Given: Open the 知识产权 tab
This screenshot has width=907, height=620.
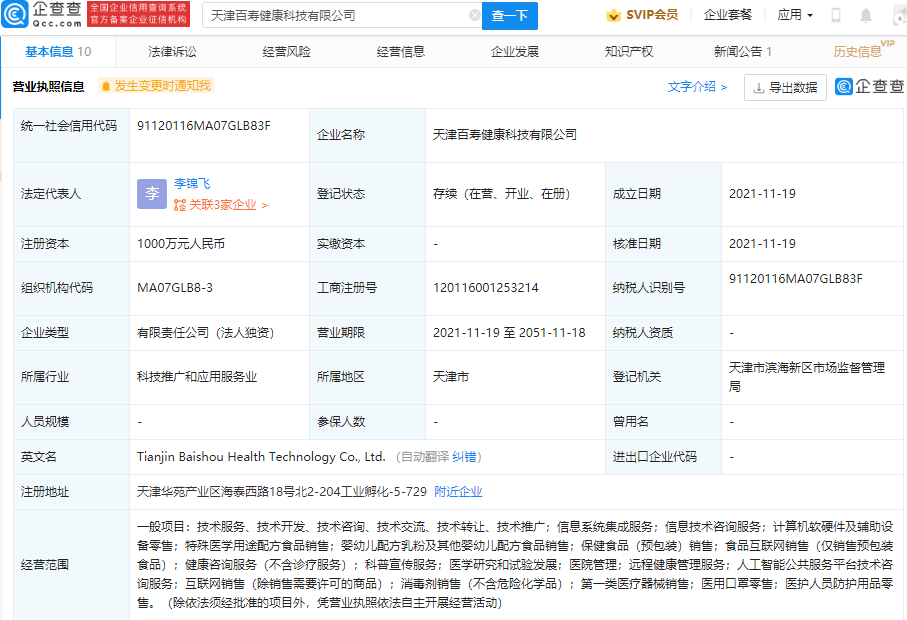Looking at the screenshot, I should 629,51.
